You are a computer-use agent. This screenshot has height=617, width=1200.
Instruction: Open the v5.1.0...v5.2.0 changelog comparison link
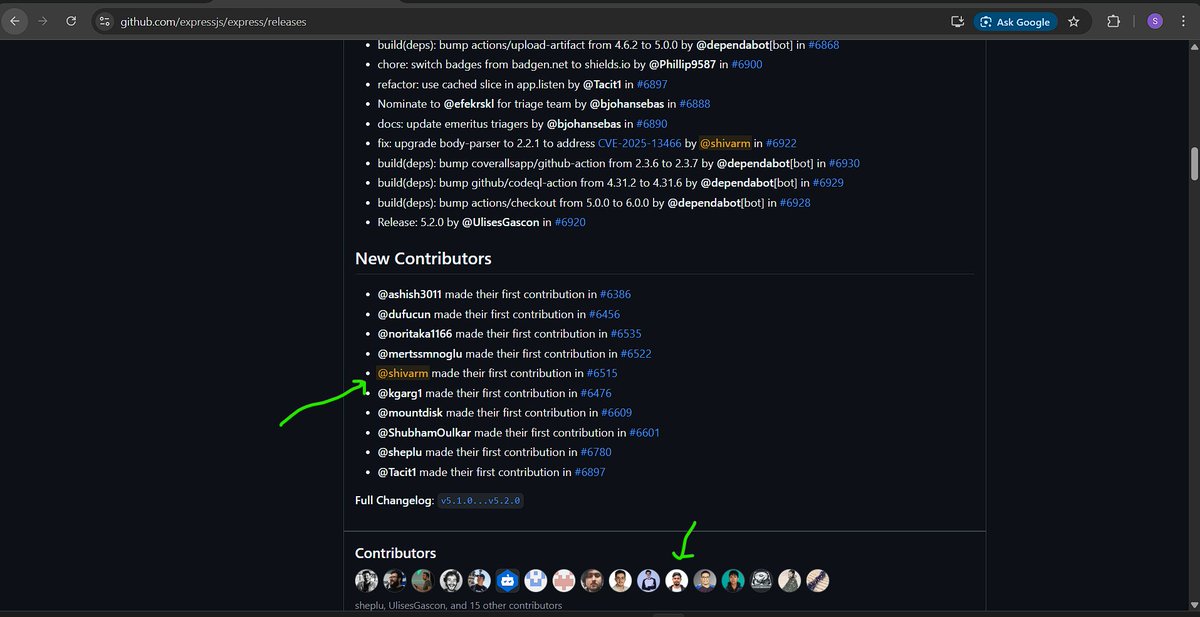(x=482, y=500)
